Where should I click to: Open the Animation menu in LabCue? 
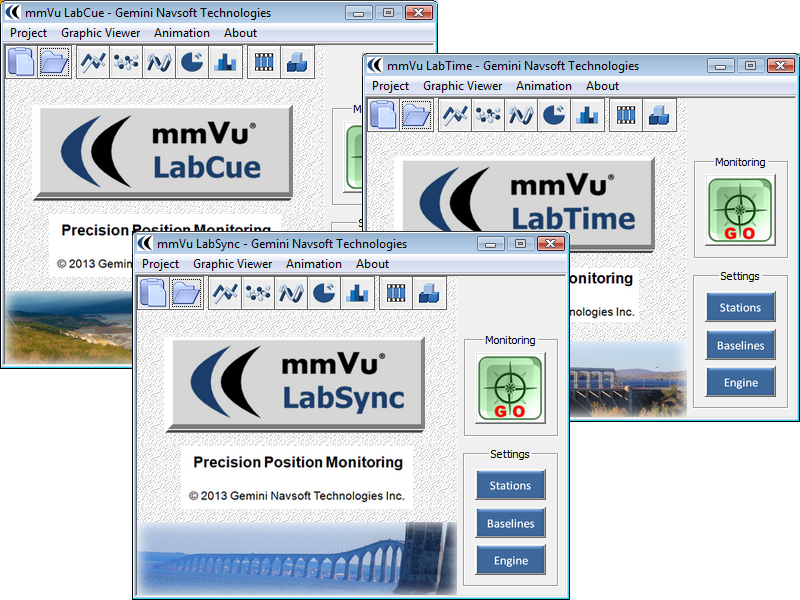pos(182,33)
